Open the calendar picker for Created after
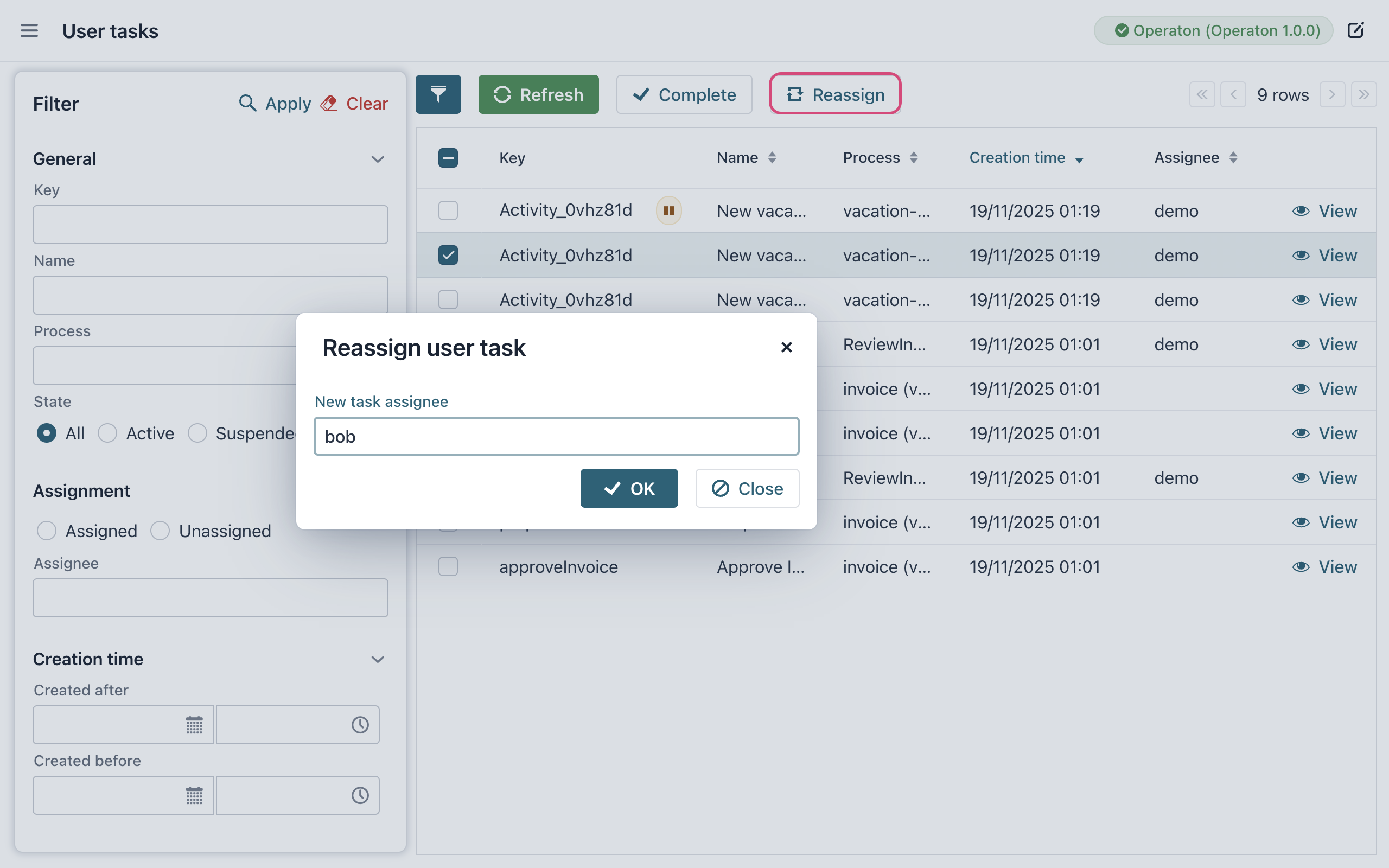 [x=194, y=724]
